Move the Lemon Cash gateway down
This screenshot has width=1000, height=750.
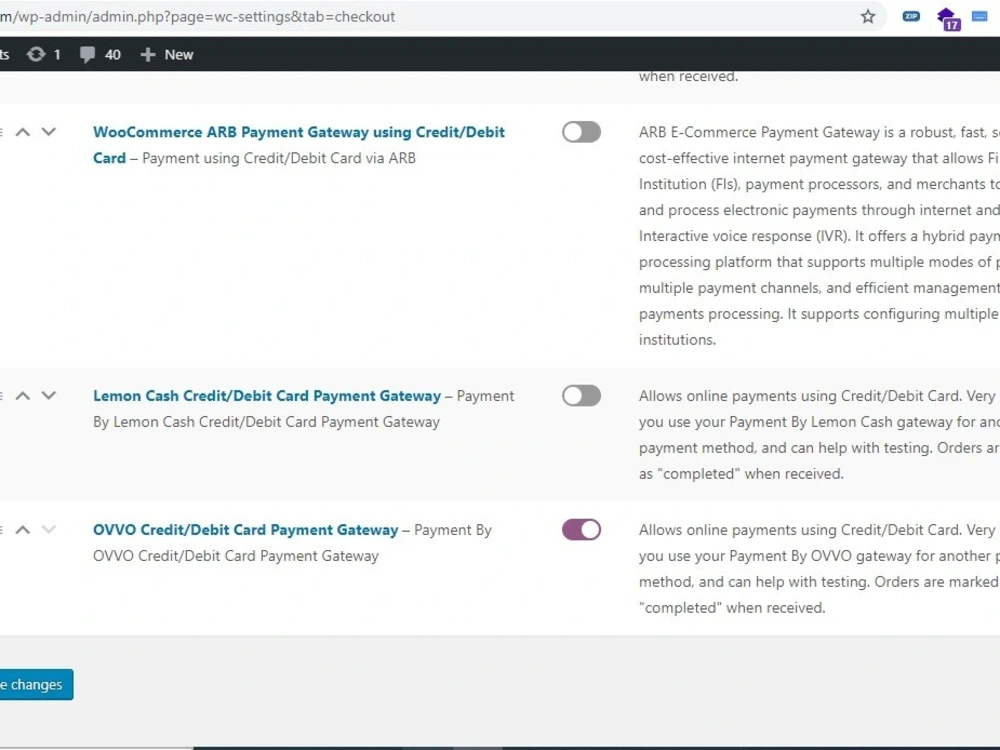[x=48, y=395]
